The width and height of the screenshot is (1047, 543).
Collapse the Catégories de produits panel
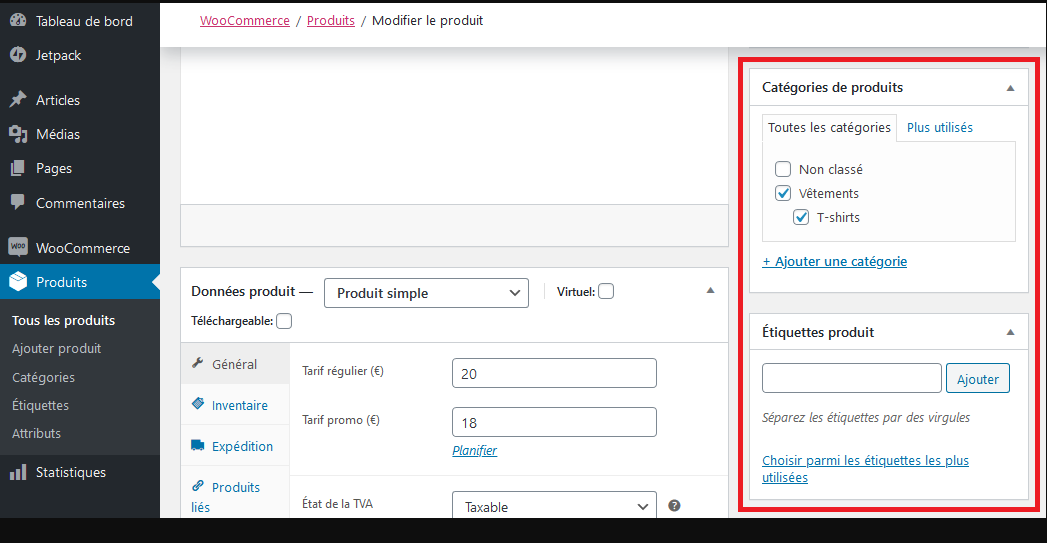pyautogui.click(x=1010, y=88)
